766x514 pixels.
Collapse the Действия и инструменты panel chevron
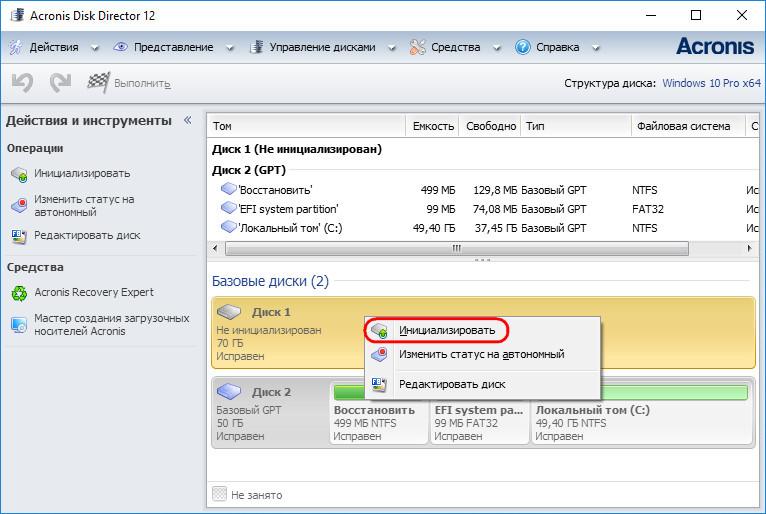(x=188, y=120)
